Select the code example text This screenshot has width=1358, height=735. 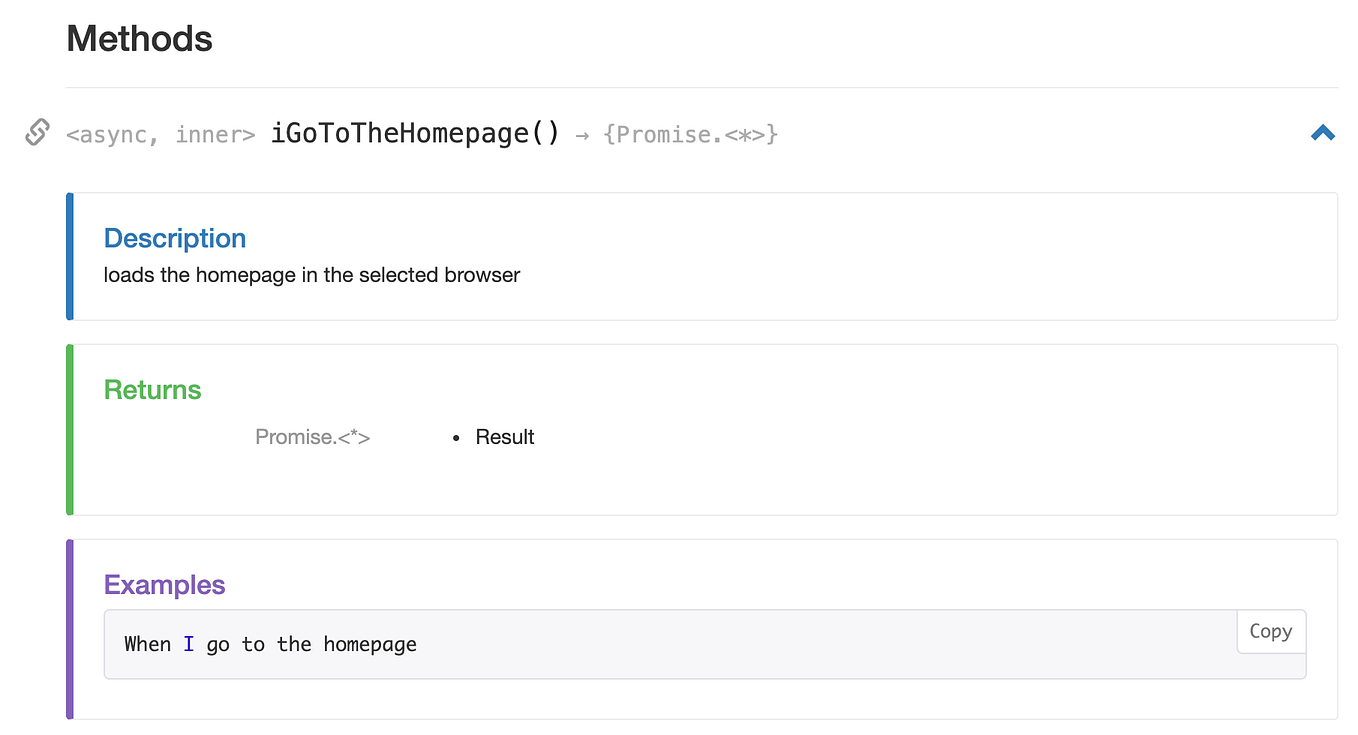pos(270,644)
